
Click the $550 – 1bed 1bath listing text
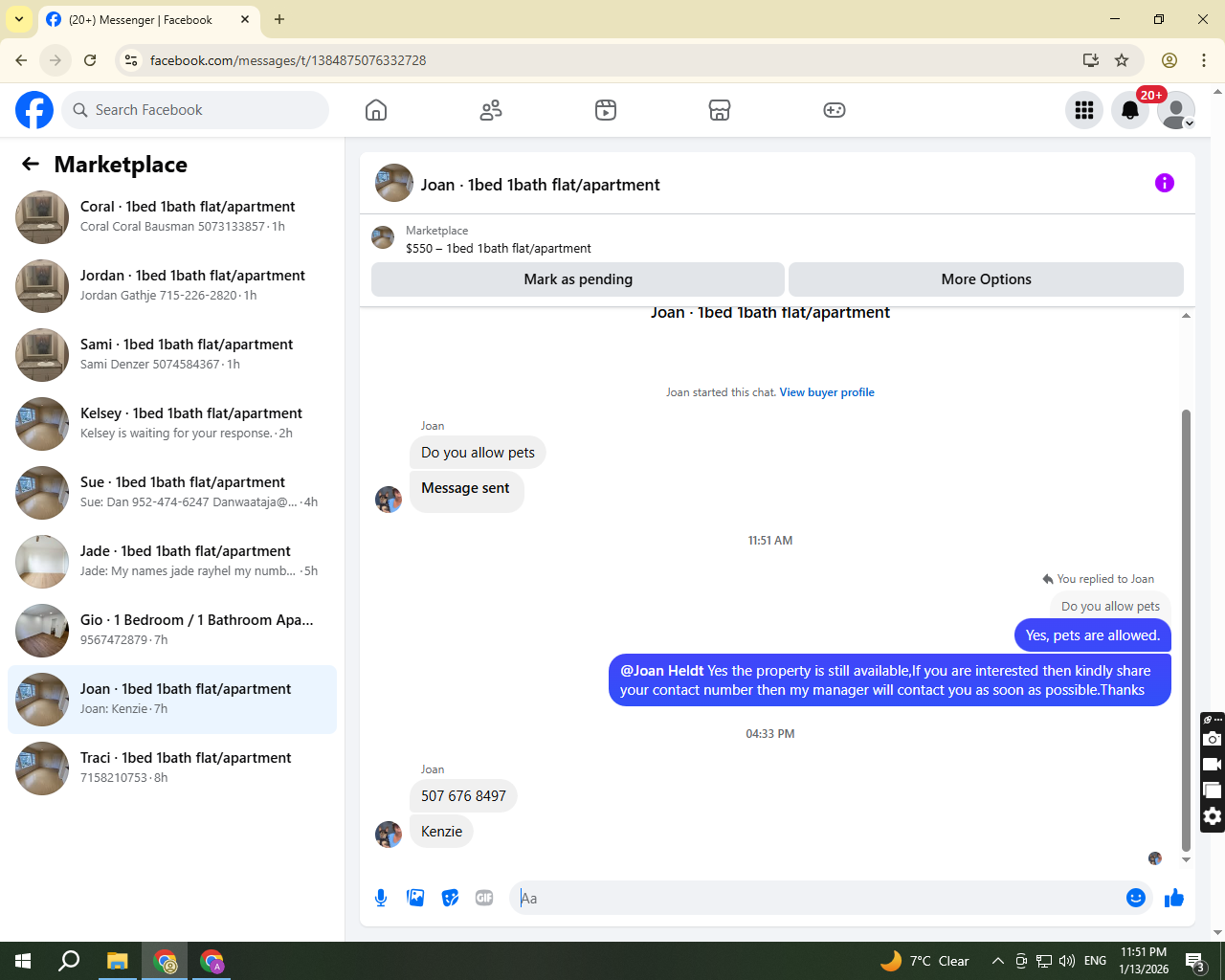click(499, 248)
